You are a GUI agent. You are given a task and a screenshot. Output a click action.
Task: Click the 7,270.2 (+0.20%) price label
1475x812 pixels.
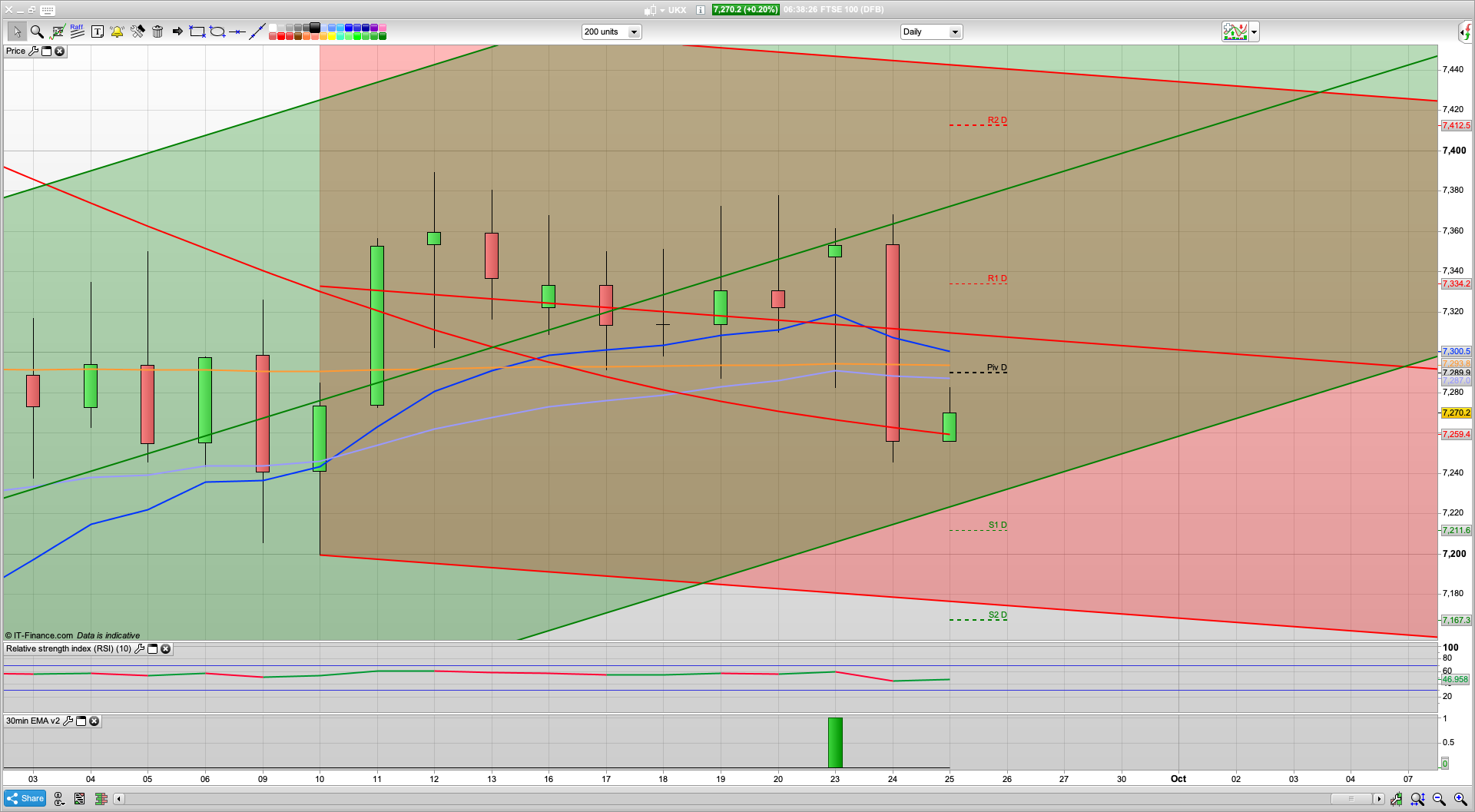[x=745, y=10]
